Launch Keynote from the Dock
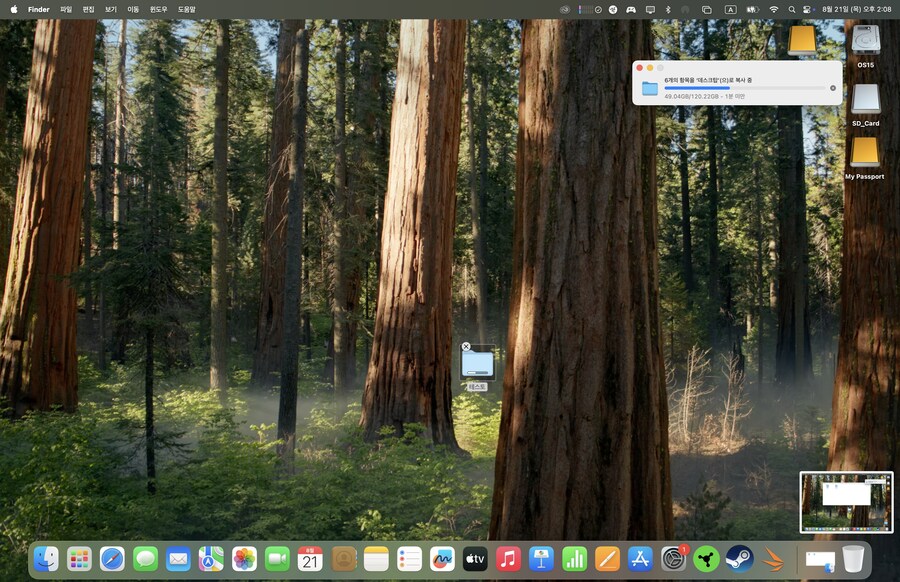Image resolution: width=900 pixels, height=582 pixels. (541, 558)
